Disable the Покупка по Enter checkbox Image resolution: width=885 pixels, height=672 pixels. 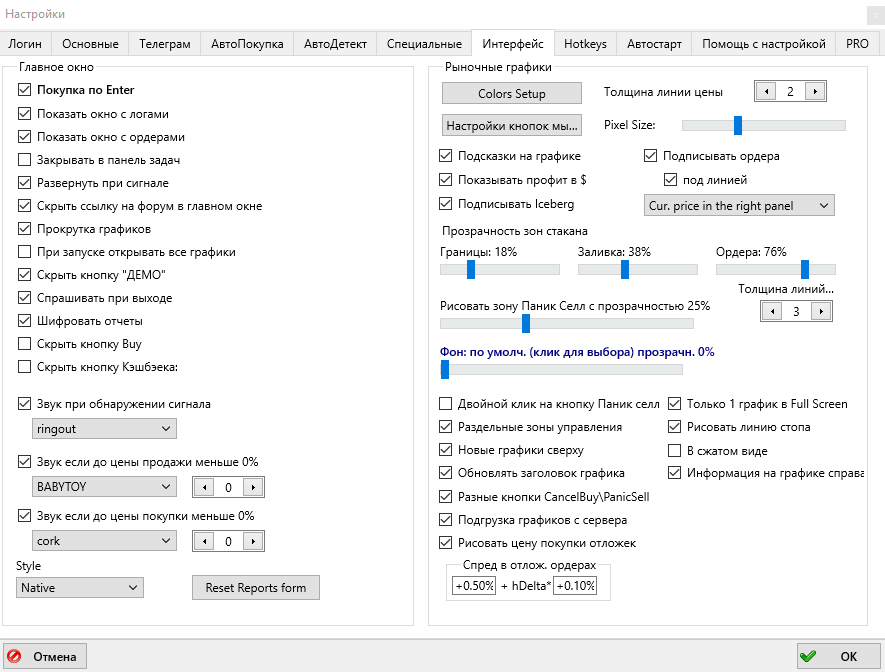click(25, 90)
